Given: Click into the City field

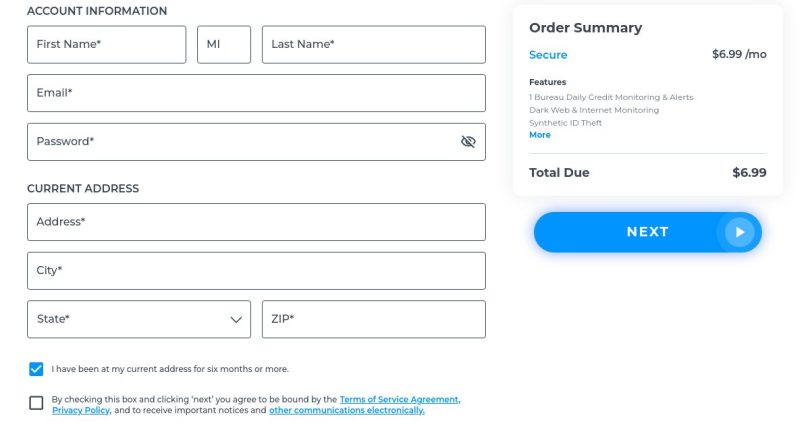Looking at the screenshot, I should 256,271.
